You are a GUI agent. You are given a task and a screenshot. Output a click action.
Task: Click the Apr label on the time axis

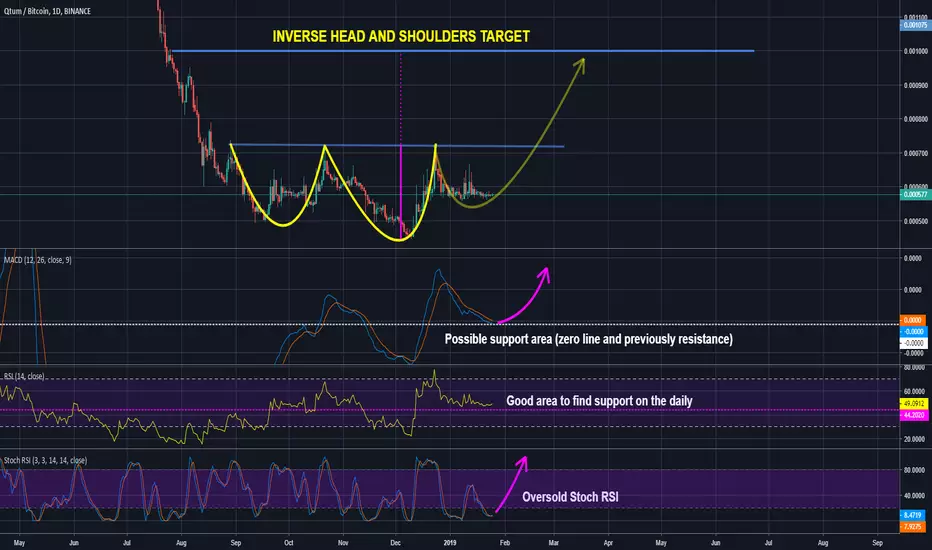pyautogui.click(x=608, y=543)
